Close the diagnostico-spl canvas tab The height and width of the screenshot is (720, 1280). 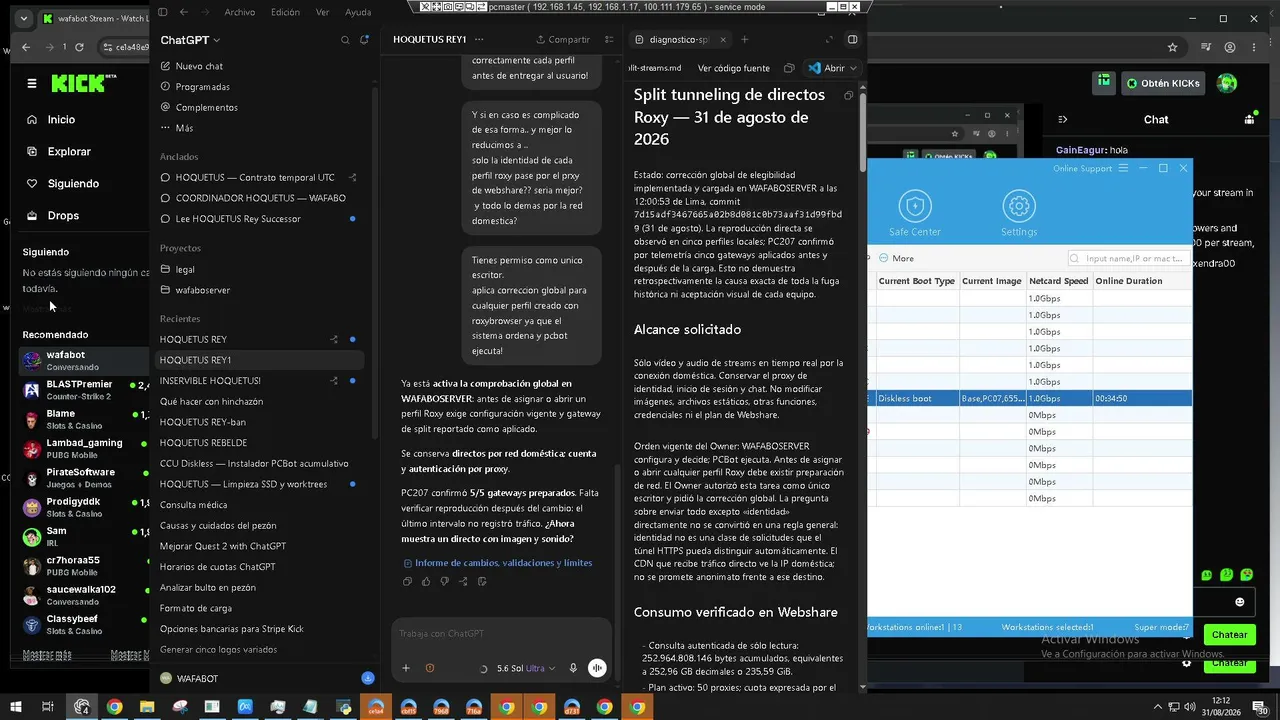721,40
